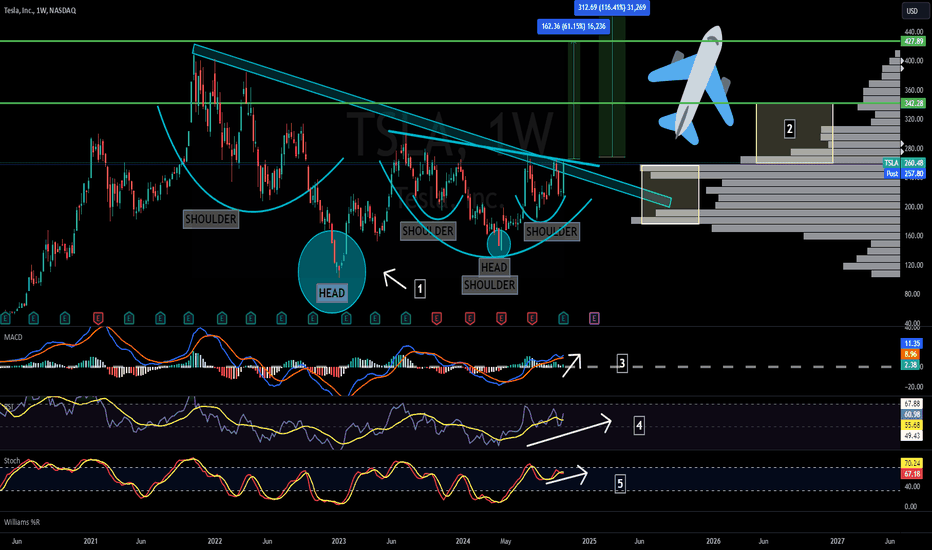Click the 67.88 RSI axis label
932x550 pixels.
point(912,404)
